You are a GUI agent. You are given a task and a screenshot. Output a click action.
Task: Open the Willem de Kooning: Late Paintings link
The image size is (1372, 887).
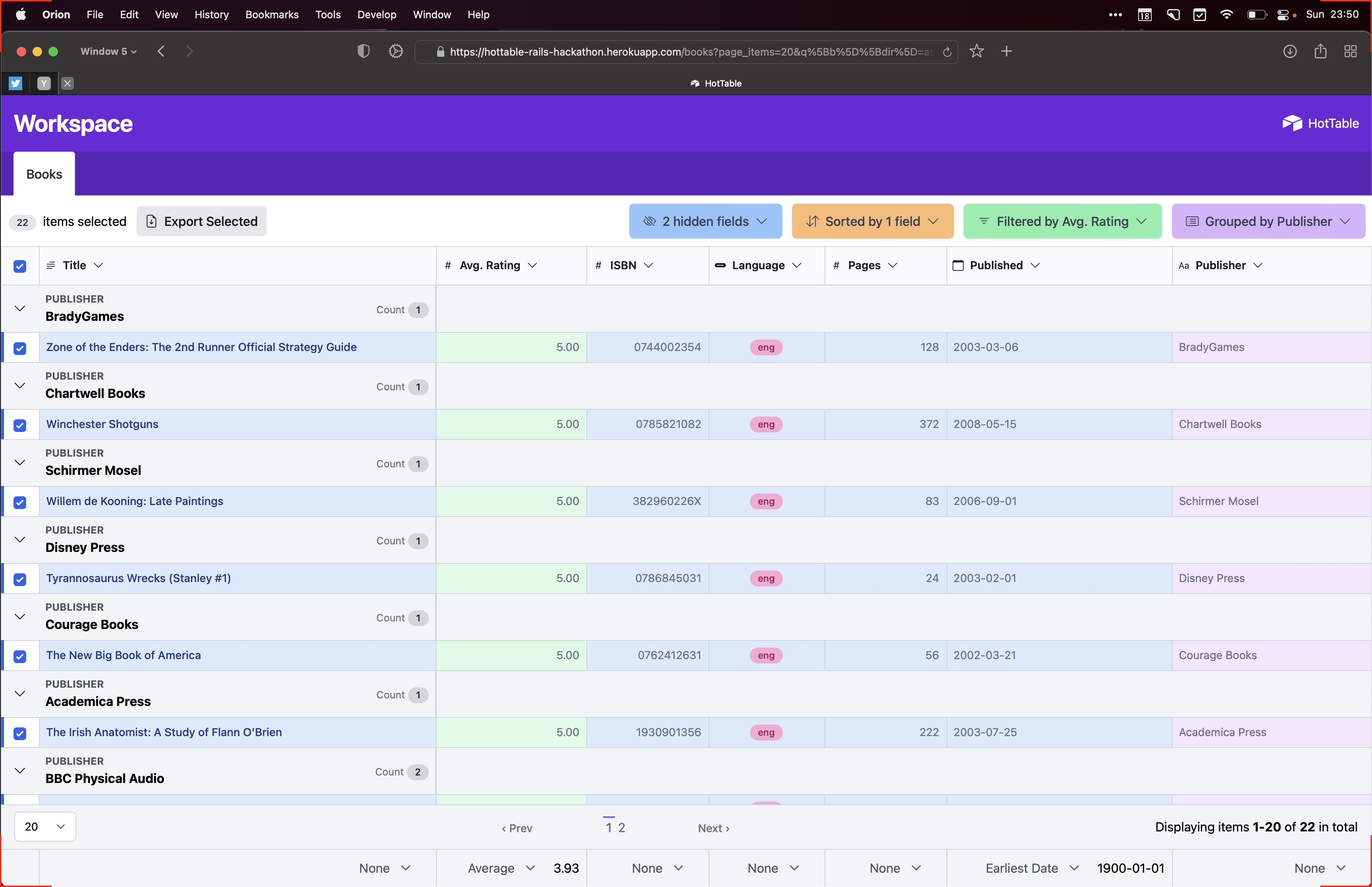(134, 501)
